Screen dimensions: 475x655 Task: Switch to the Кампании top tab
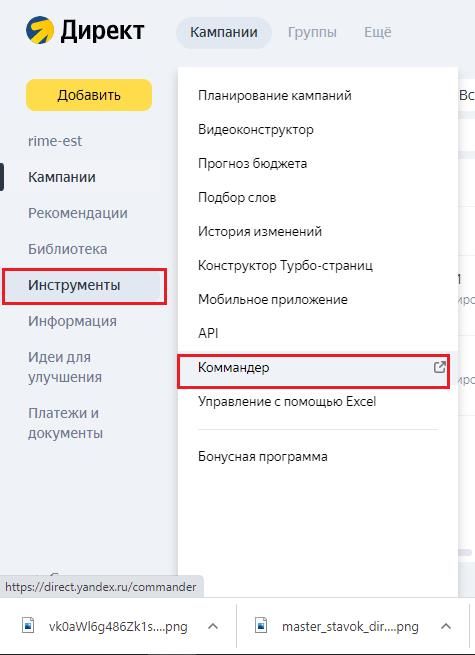point(224,32)
